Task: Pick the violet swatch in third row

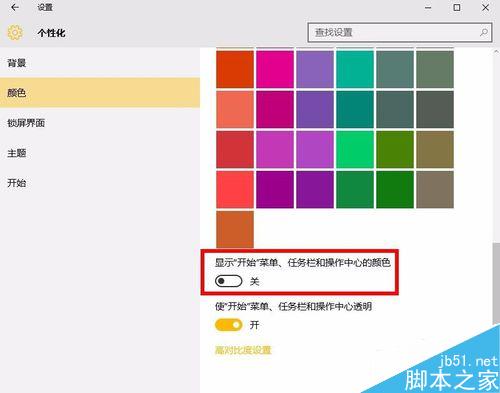Action: (315, 149)
